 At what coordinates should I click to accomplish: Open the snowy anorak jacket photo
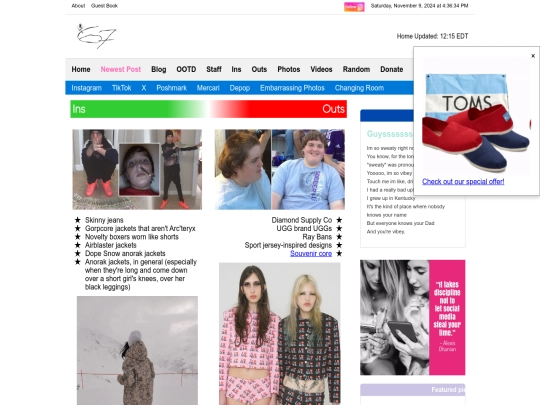click(x=137, y=350)
